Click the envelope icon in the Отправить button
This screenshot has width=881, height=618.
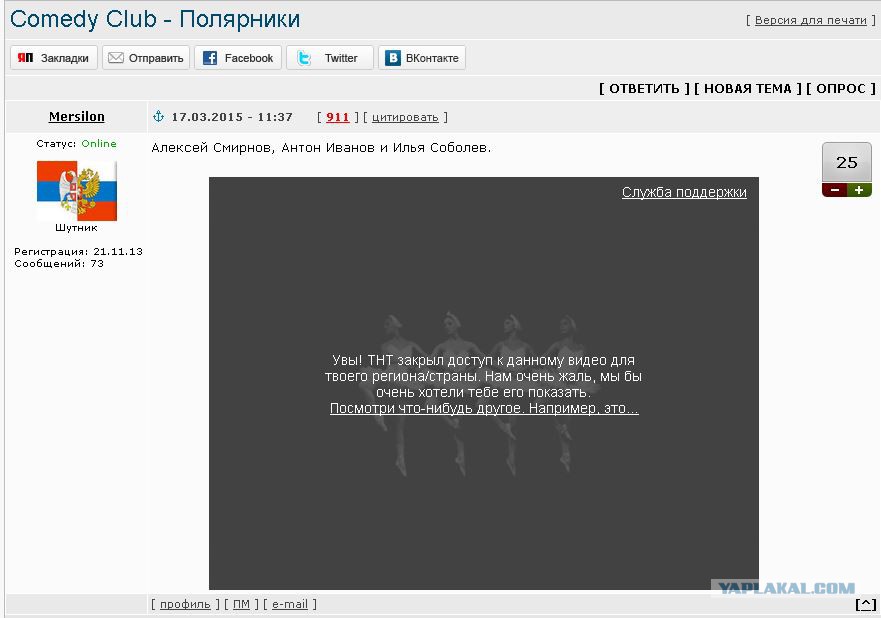pyautogui.click(x=116, y=58)
